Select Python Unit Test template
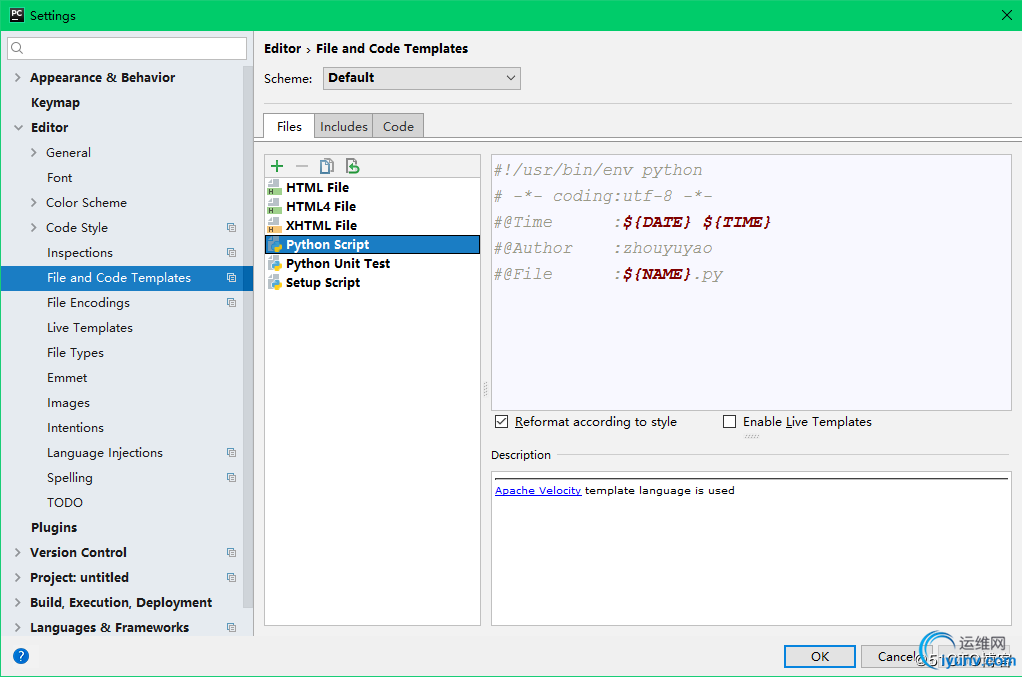Image resolution: width=1022 pixels, height=677 pixels. 372,264
